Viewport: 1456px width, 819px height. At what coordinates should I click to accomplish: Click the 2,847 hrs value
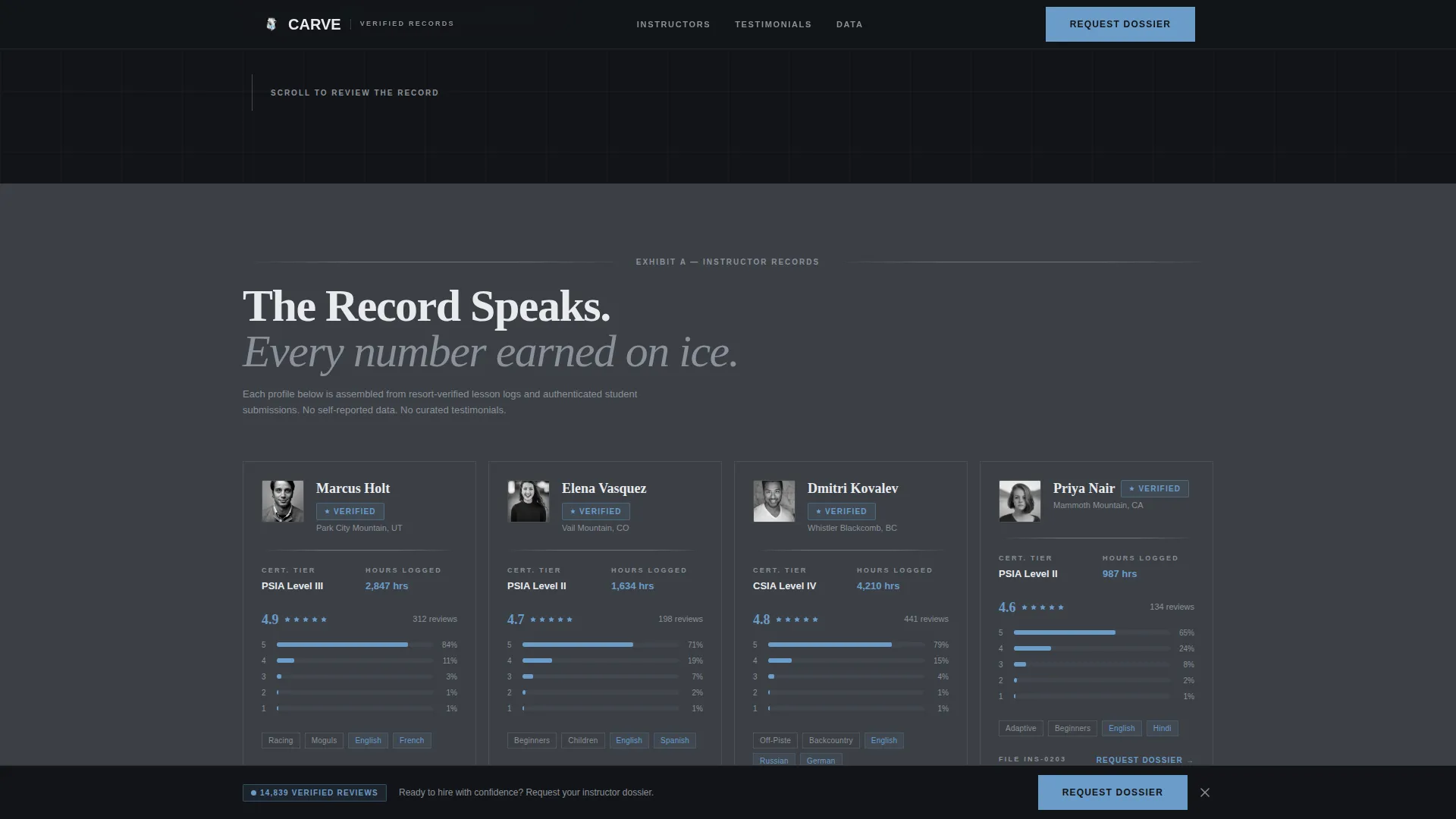click(387, 586)
